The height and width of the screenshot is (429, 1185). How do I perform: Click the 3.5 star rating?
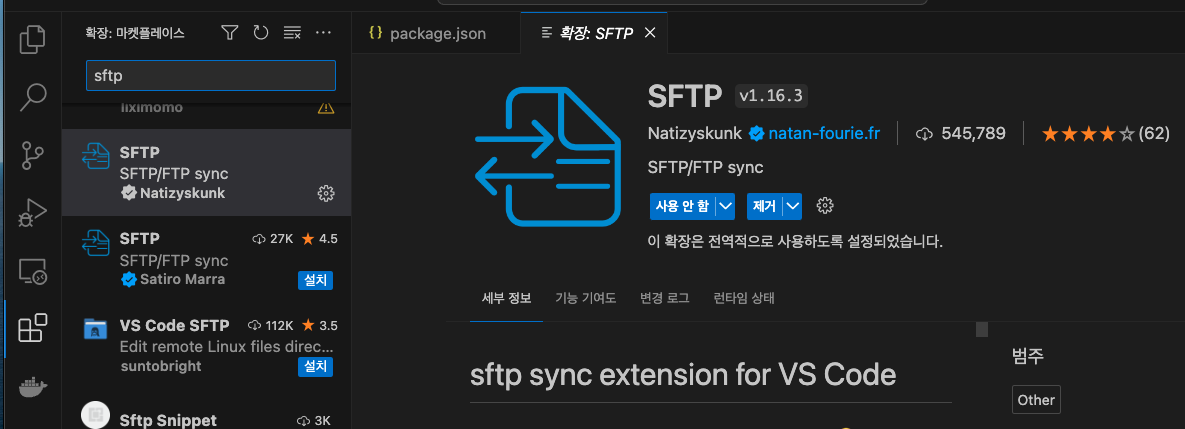click(x=320, y=326)
